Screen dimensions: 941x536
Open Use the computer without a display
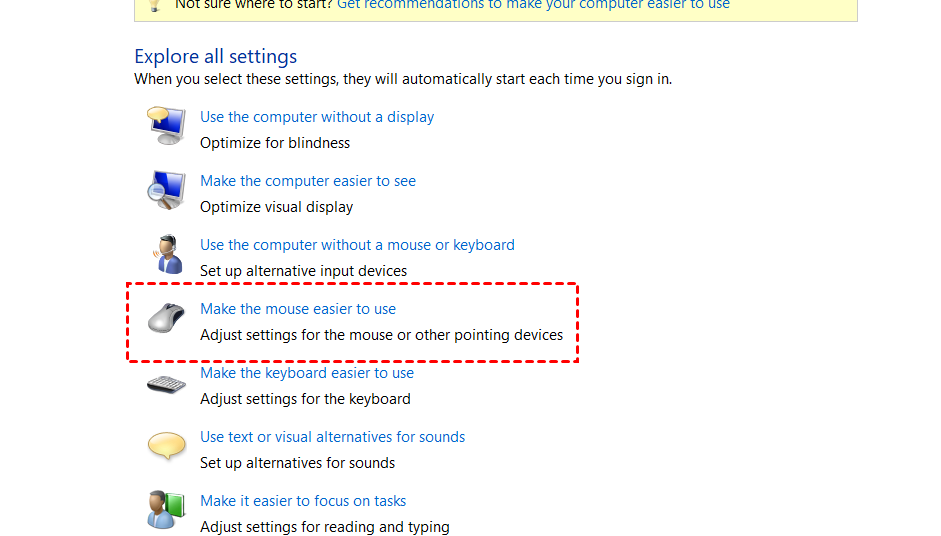tap(317, 117)
